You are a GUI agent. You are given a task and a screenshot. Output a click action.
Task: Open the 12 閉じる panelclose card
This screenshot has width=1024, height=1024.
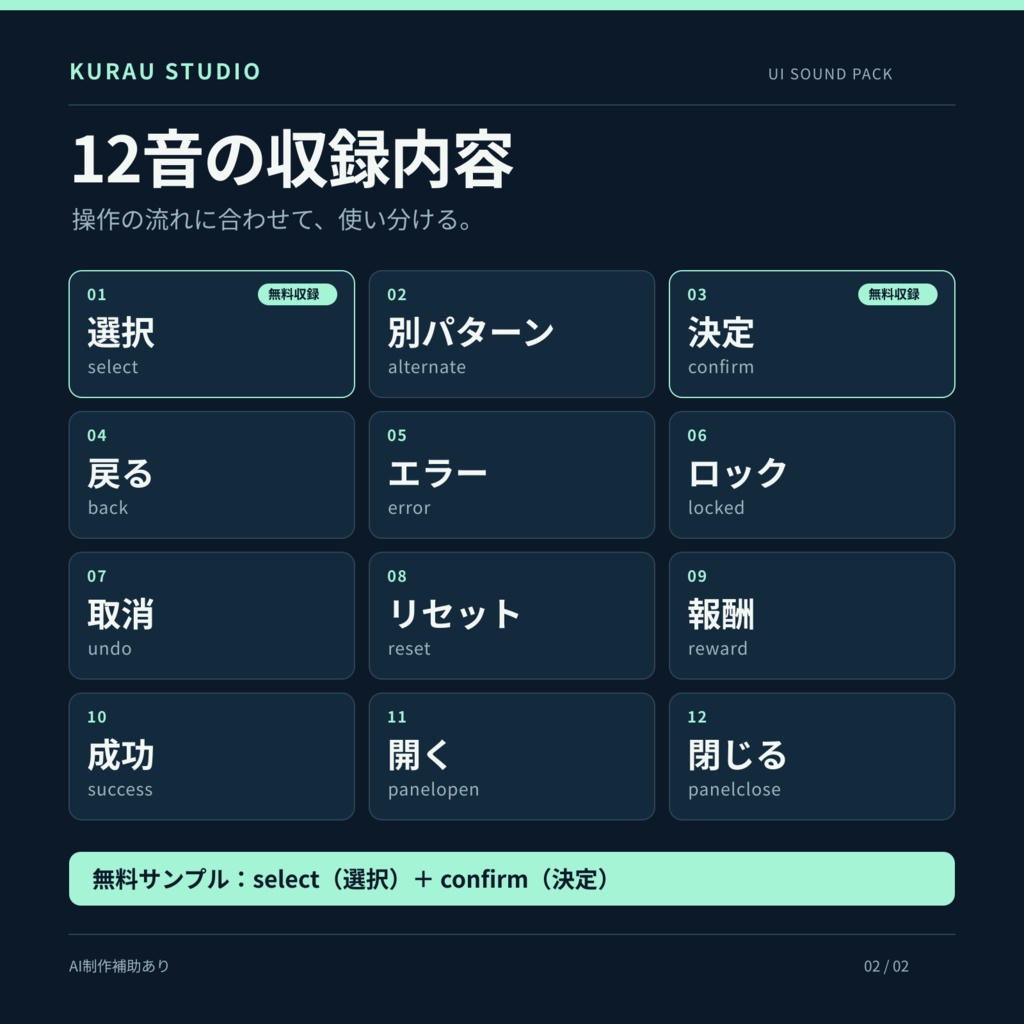[812, 756]
